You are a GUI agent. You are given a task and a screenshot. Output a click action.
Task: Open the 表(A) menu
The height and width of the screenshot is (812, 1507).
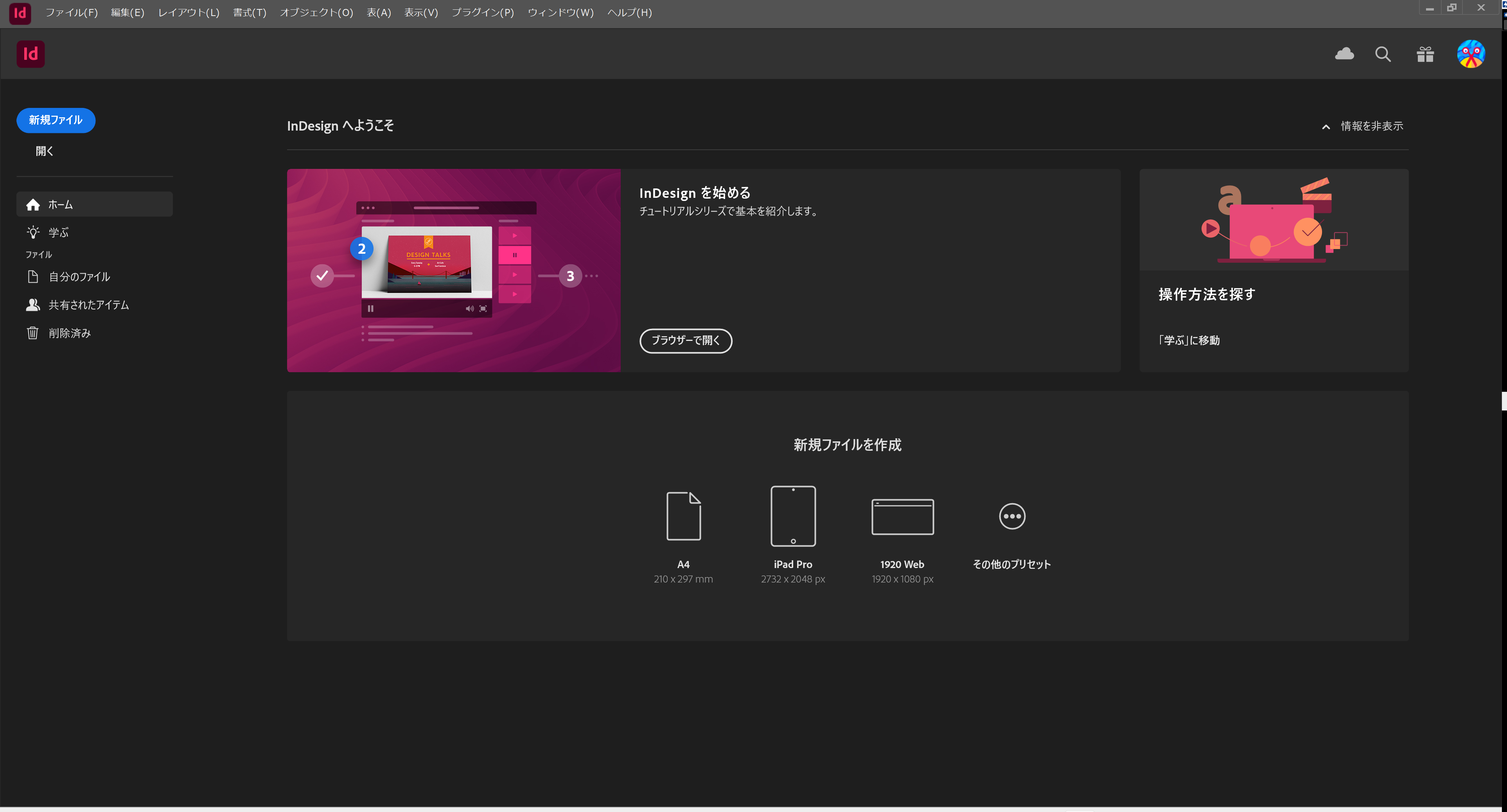(x=379, y=12)
